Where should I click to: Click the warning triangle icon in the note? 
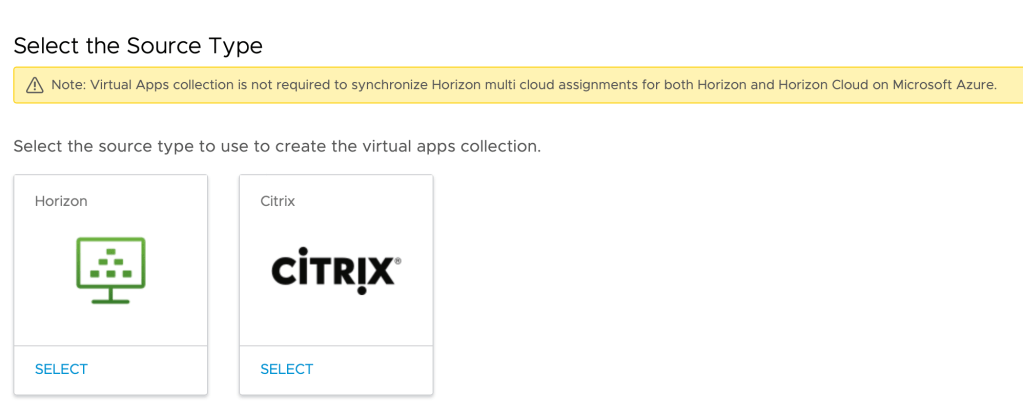coord(35,85)
